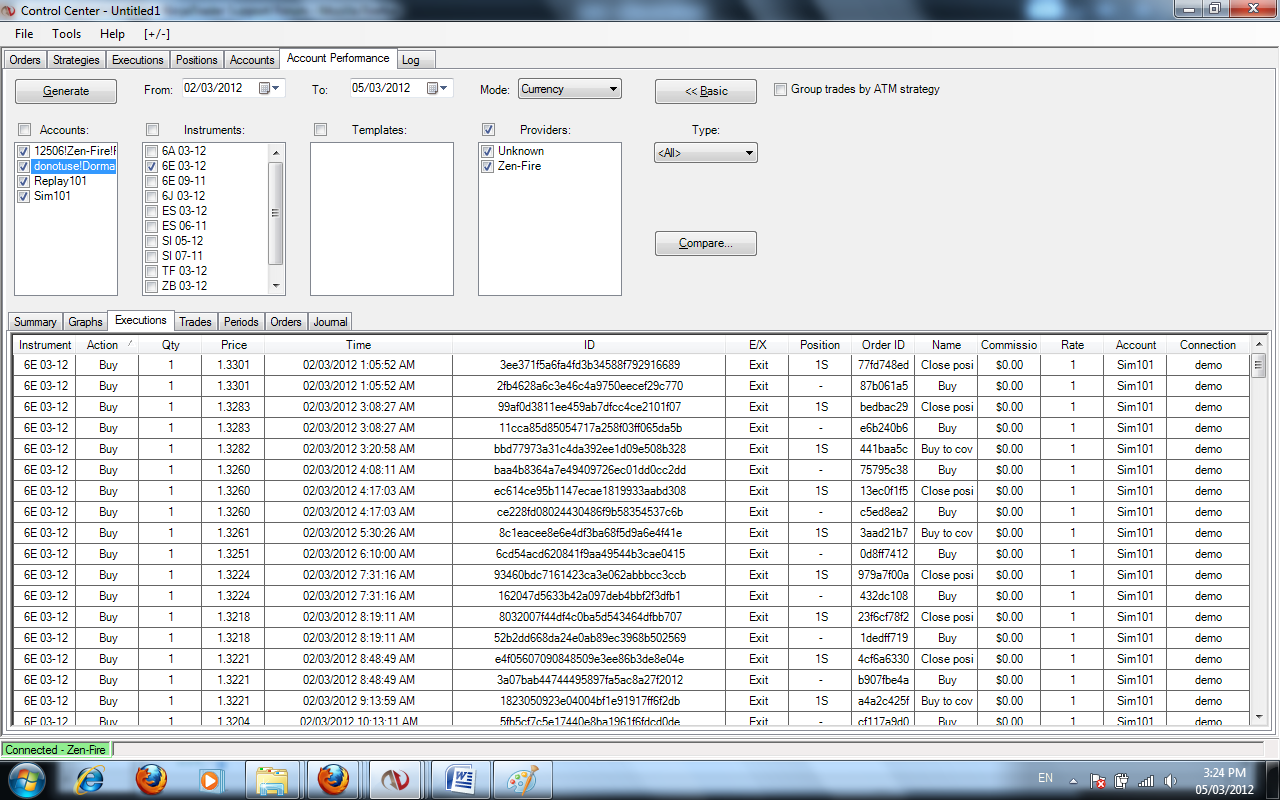Uncheck the Unknown provider

coord(488,151)
